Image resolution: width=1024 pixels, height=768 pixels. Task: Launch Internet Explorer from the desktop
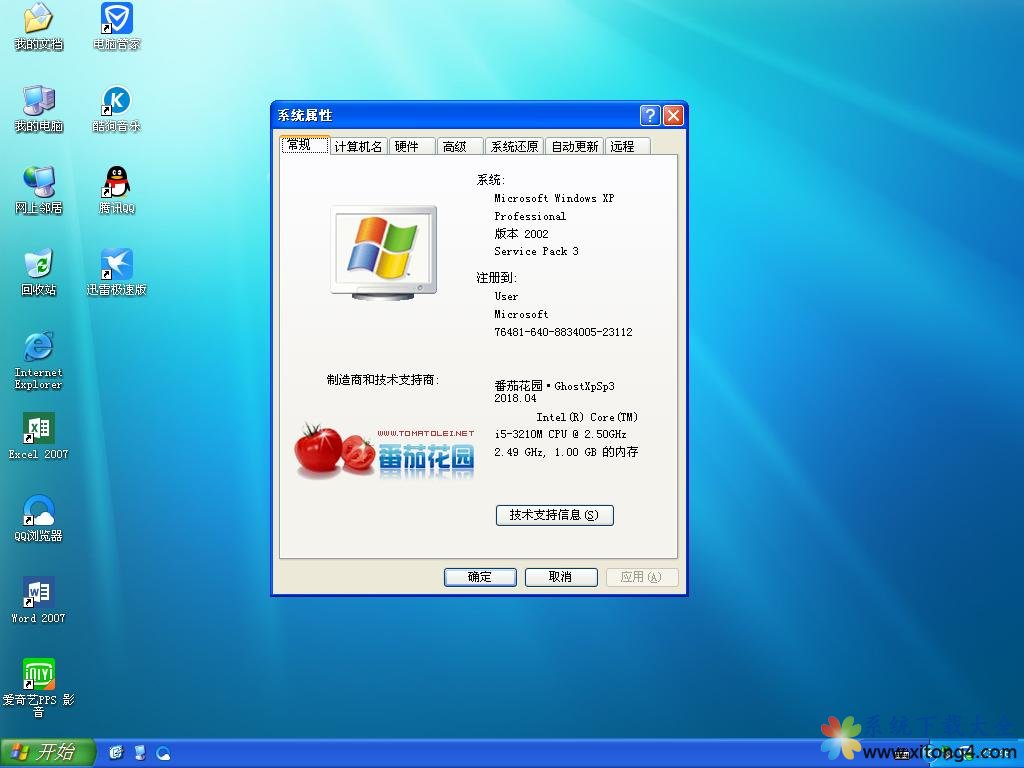(x=38, y=347)
